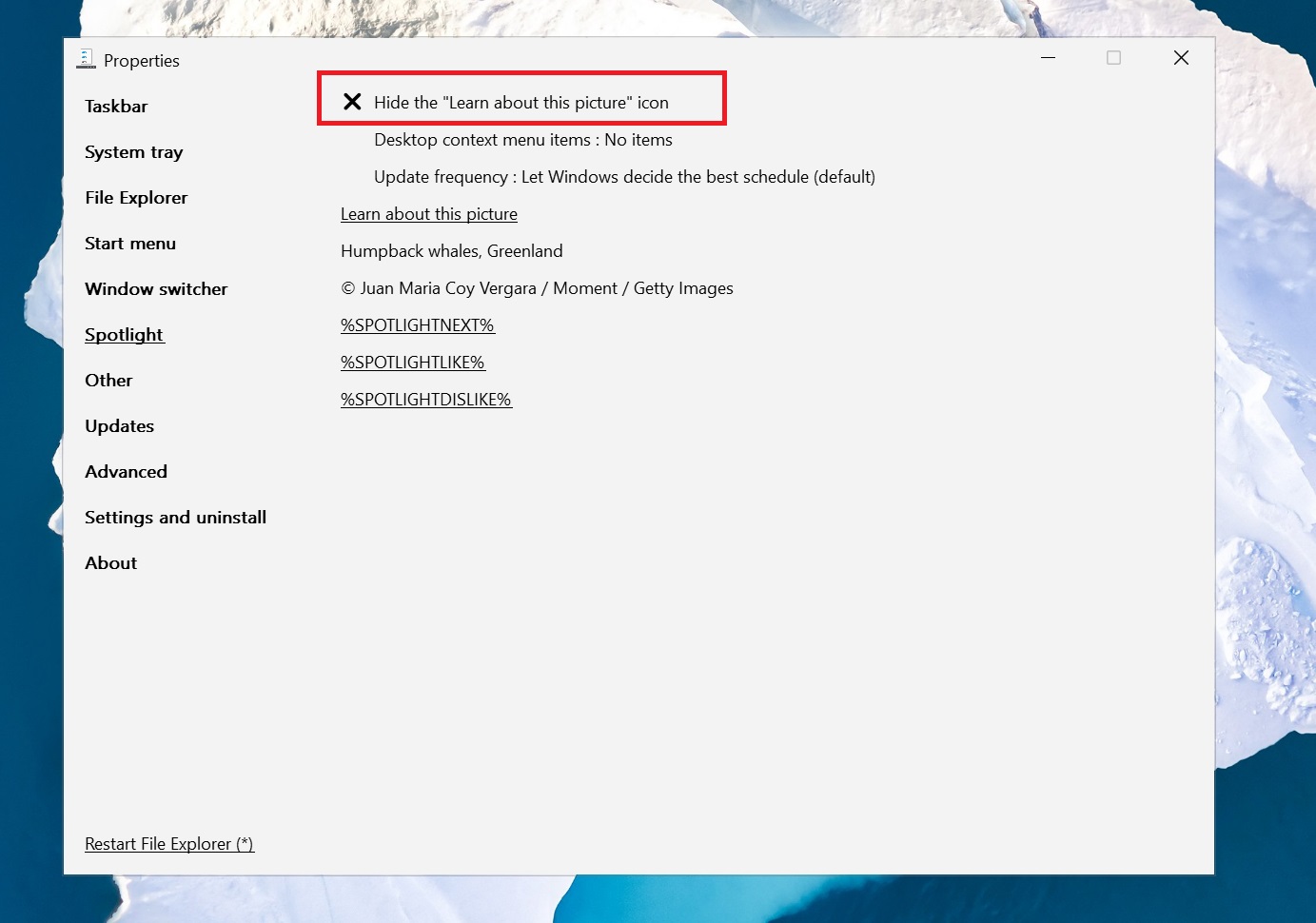1316x923 pixels.
Task: Dislike the picture via %SPOTLIGHTDISLIKE%
Action: coord(425,399)
